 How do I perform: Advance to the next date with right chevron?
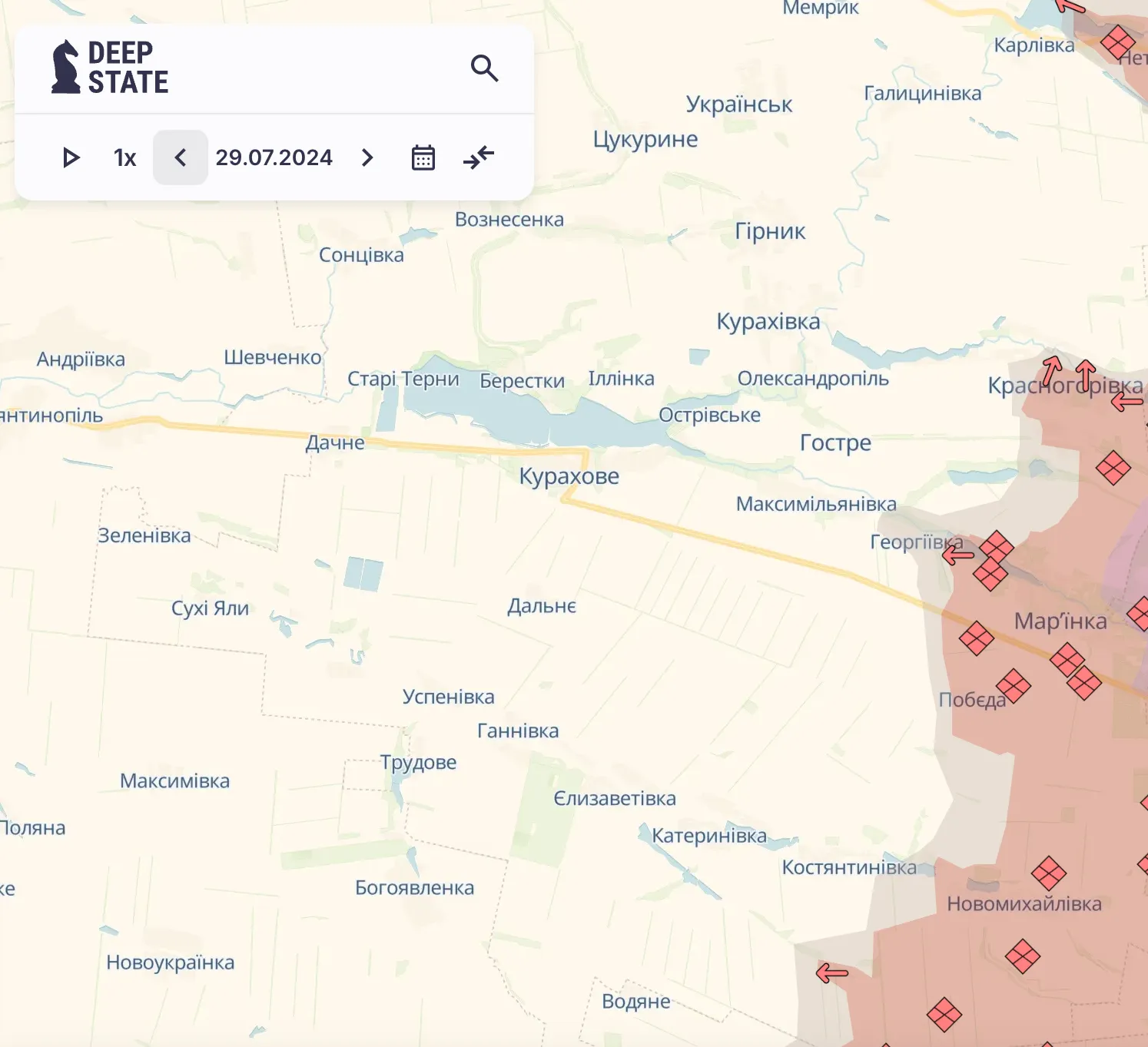pos(367,157)
